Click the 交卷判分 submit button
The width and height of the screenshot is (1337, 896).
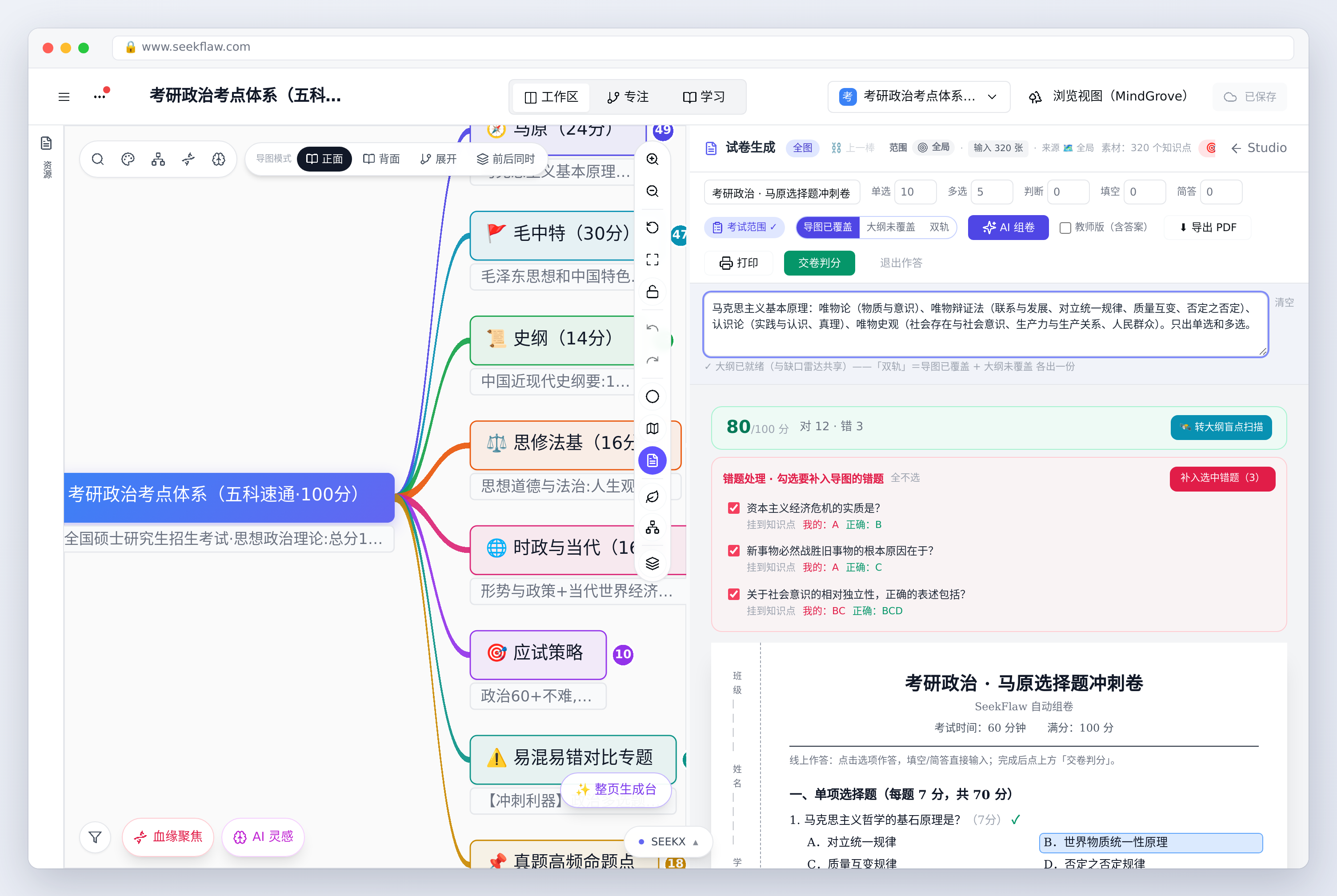(819, 263)
